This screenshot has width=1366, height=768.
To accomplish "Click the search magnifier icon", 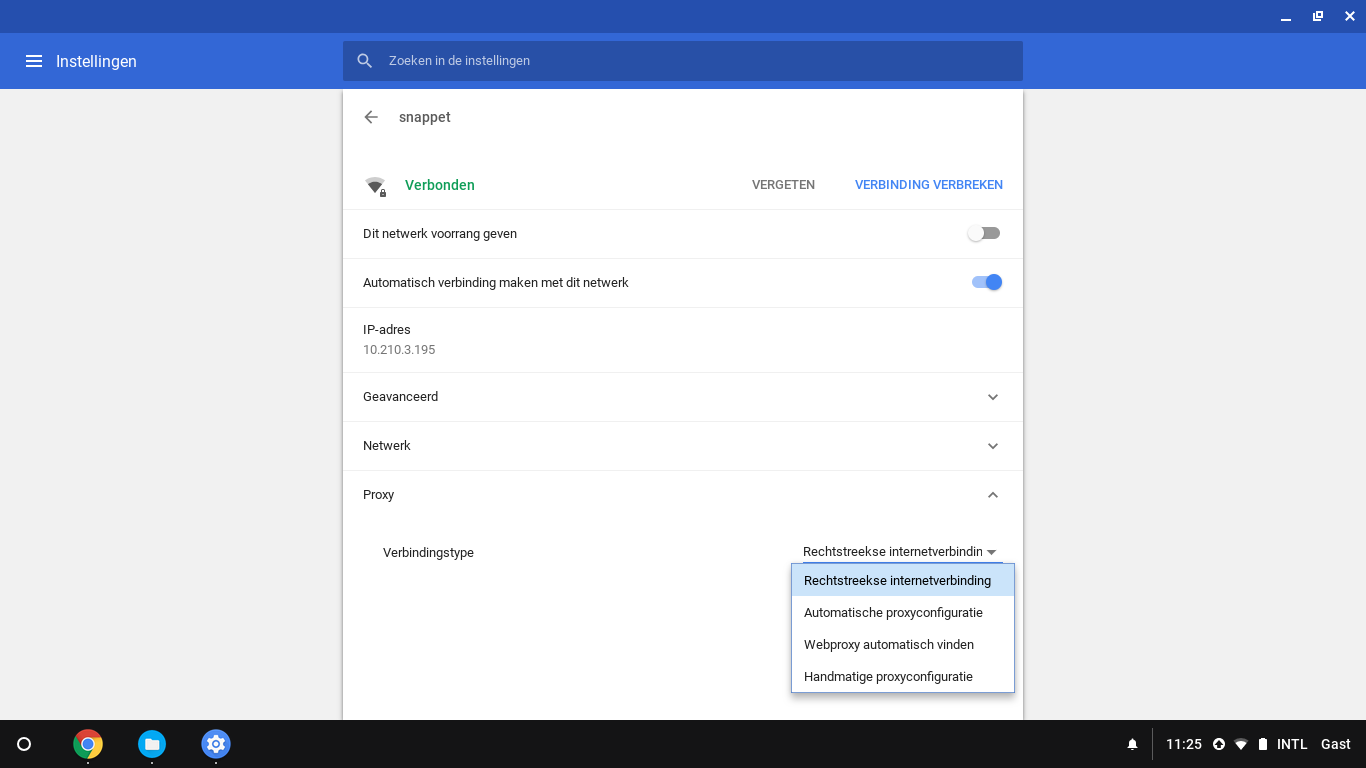I will 365,61.
